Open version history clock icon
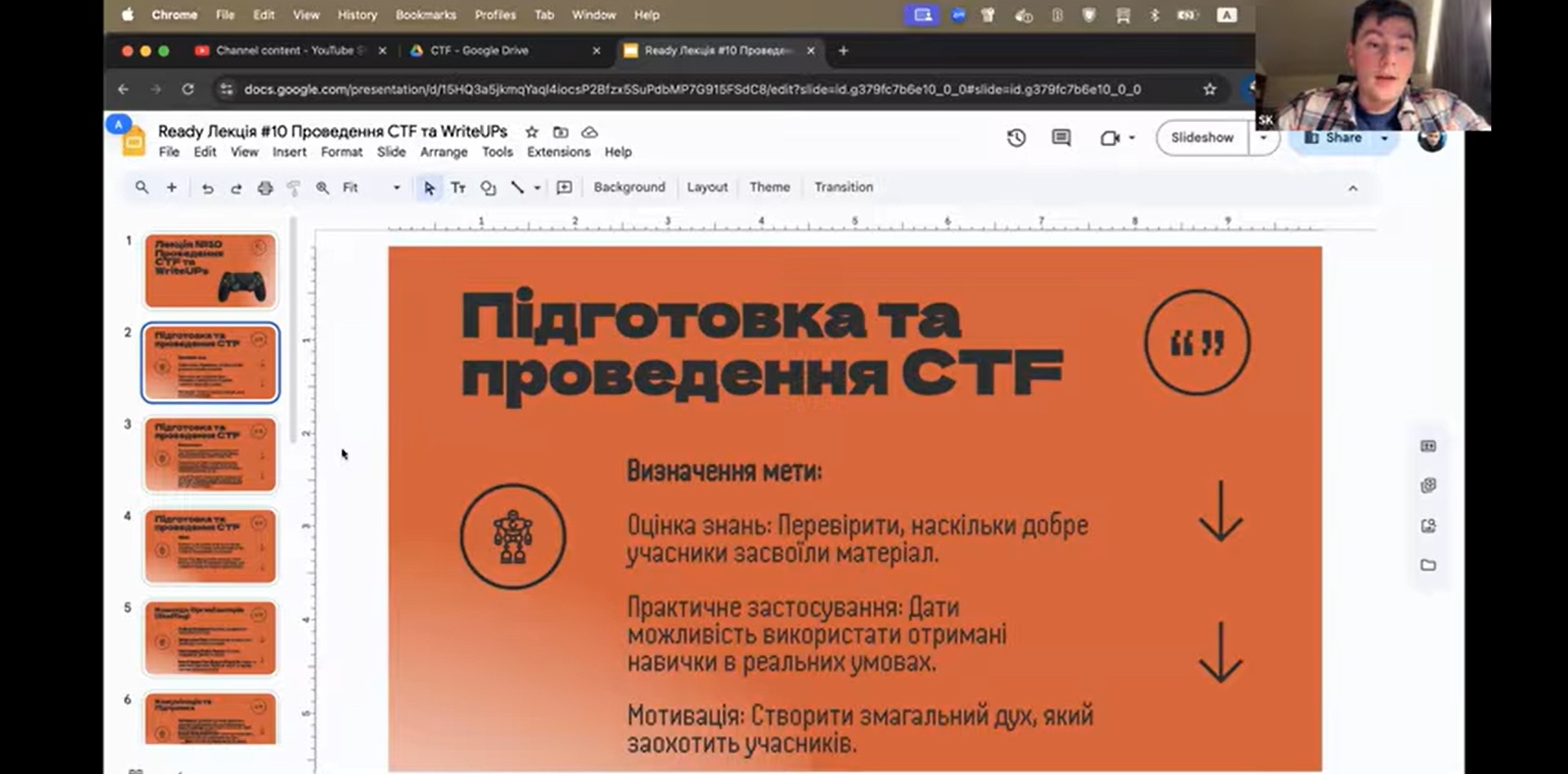The width and height of the screenshot is (1568, 774). tap(1016, 138)
